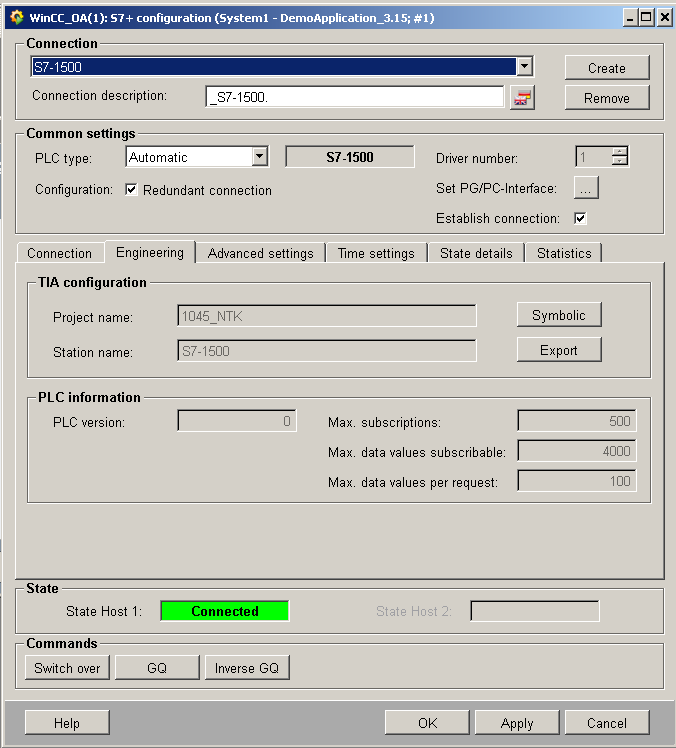
Task: Uncheck the Establish connection checkbox
Action: (x=580, y=218)
